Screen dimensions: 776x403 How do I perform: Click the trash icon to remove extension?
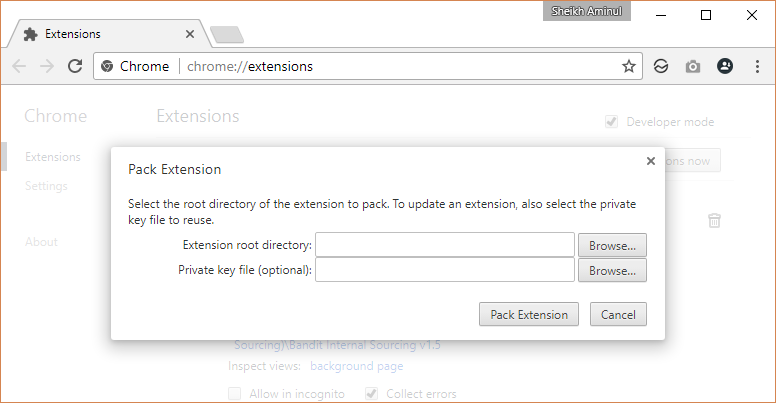pos(714,220)
